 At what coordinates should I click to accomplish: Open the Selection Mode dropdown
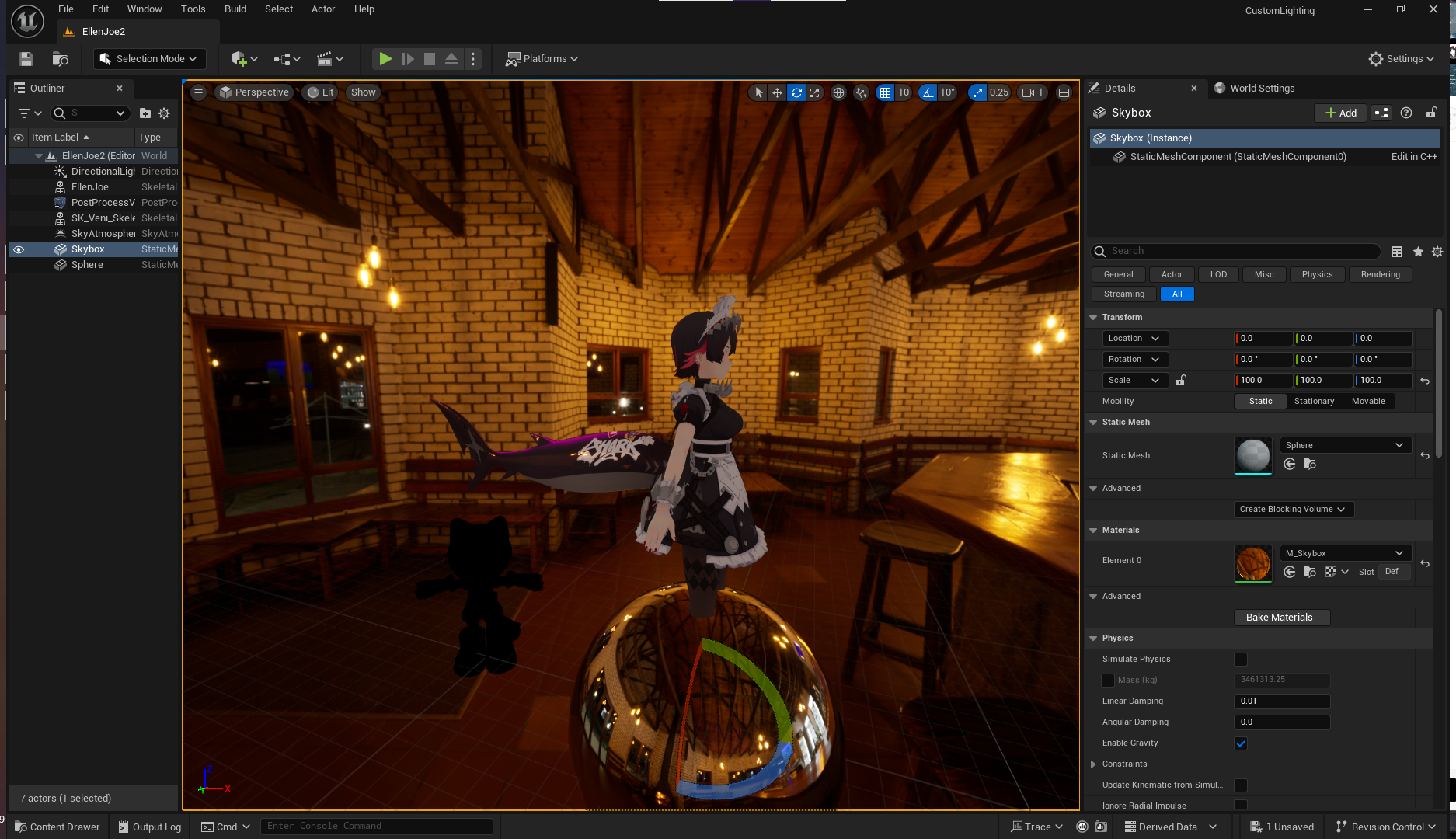(149, 59)
